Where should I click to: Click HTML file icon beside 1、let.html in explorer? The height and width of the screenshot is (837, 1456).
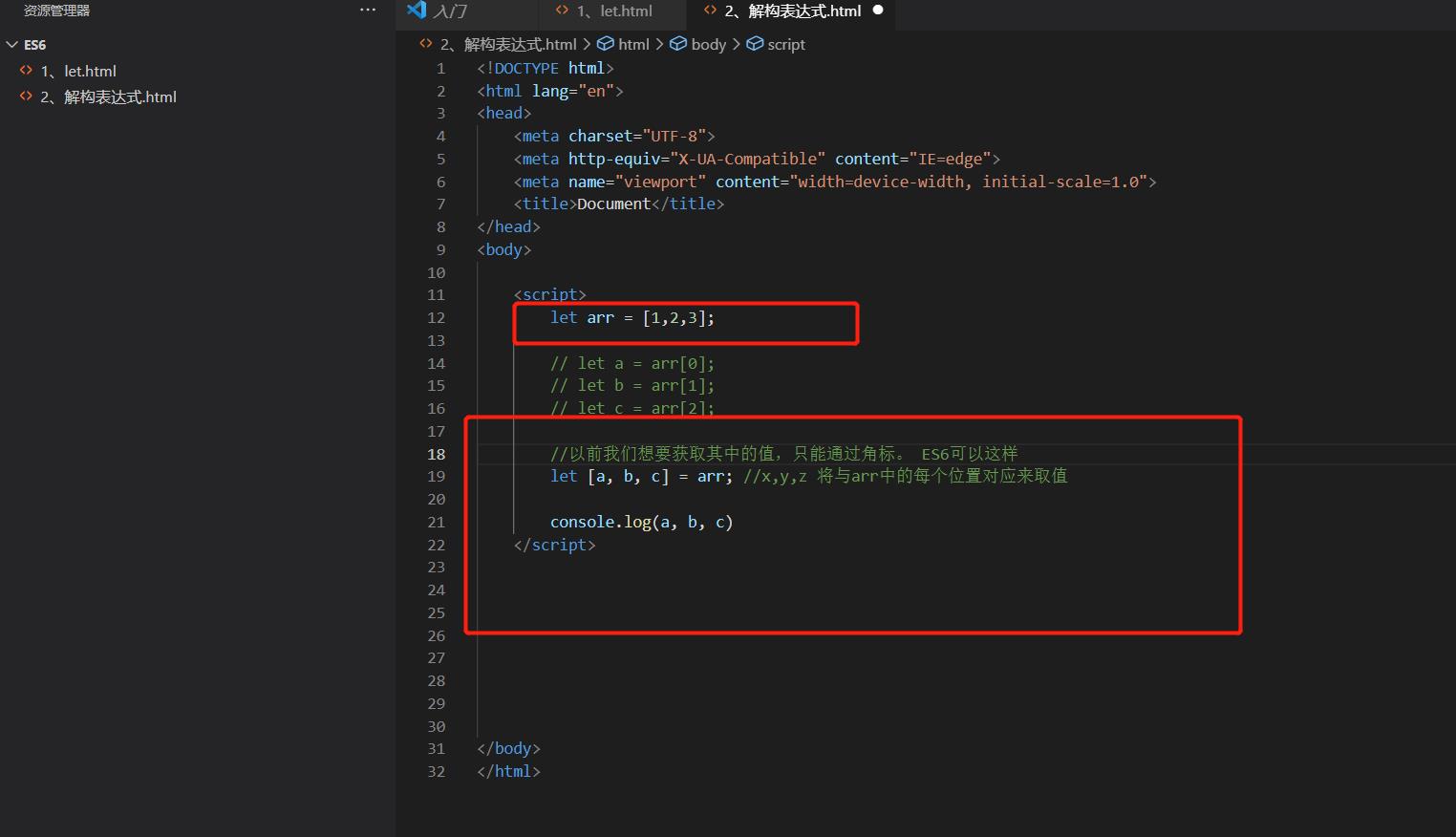click(27, 71)
